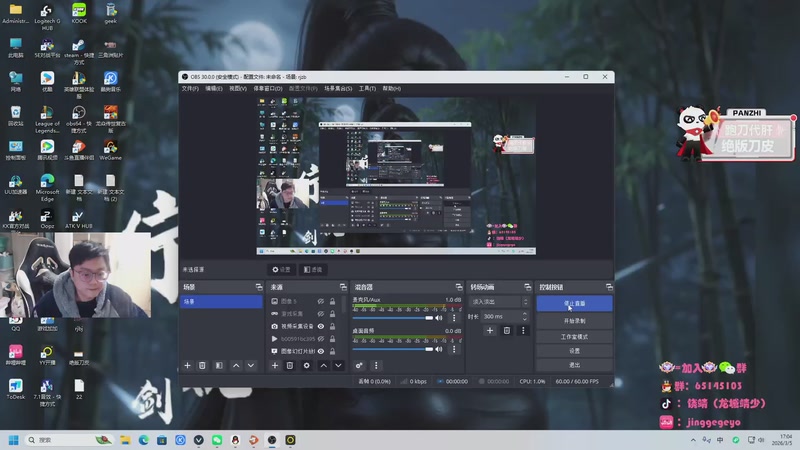Remove selected source with trash icon
The image size is (800, 450).
click(x=290, y=365)
